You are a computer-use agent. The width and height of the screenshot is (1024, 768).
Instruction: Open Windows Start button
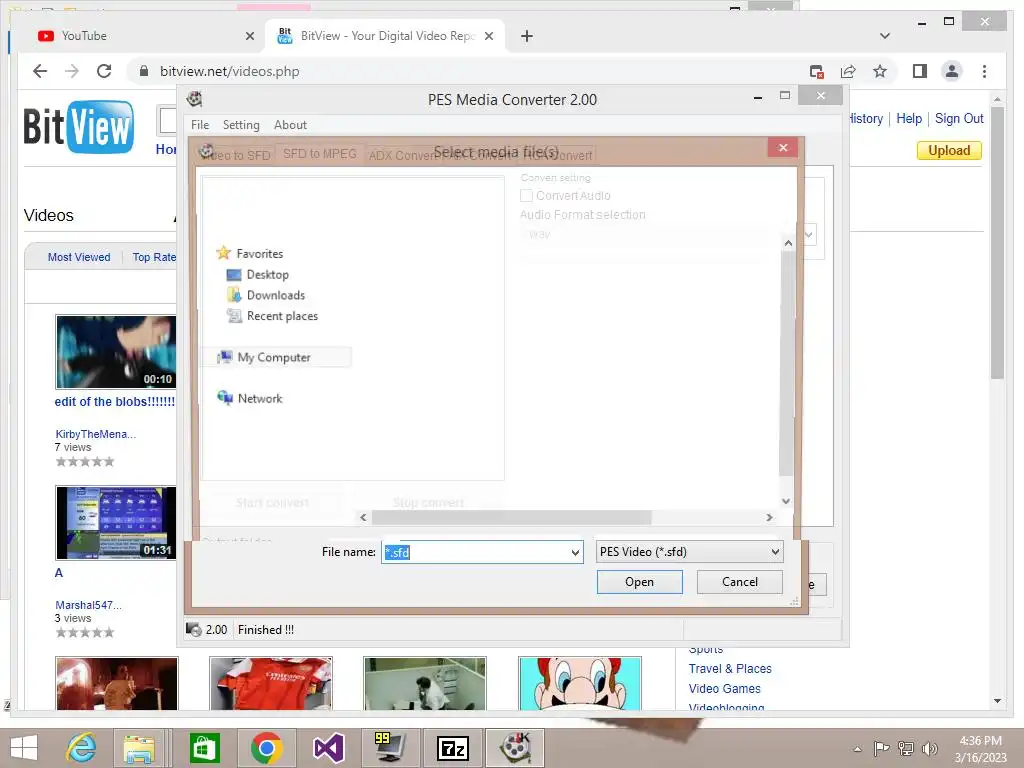point(24,748)
